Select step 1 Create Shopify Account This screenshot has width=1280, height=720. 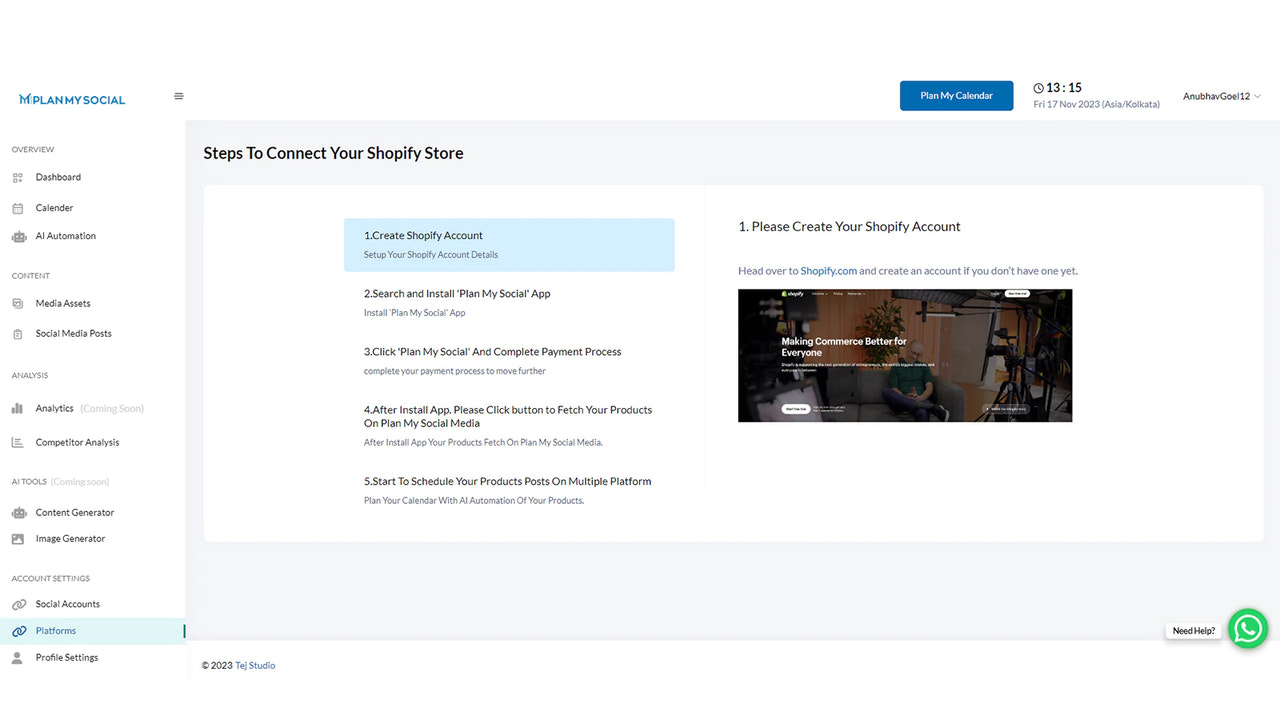(509, 245)
